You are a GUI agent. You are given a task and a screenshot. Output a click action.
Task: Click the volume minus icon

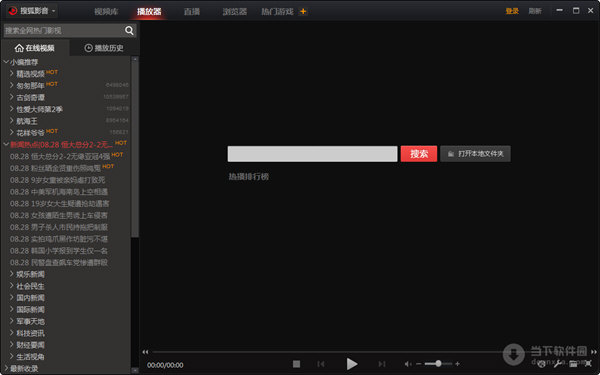click(x=419, y=364)
